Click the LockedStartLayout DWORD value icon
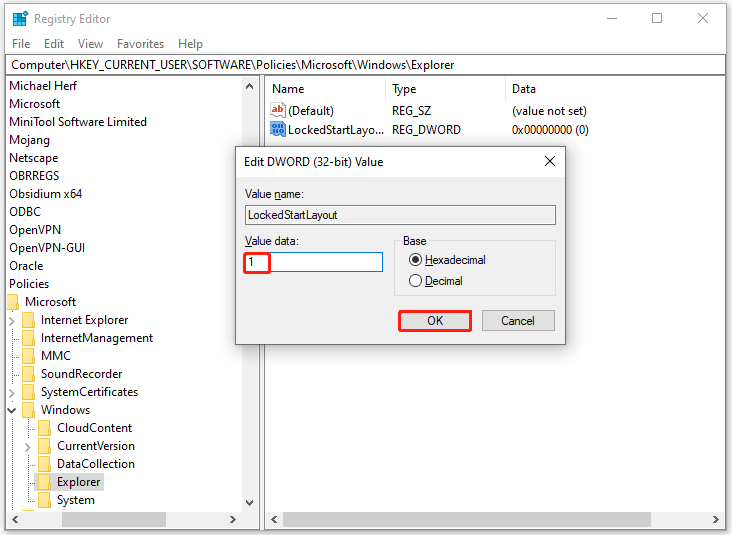 point(277,129)
